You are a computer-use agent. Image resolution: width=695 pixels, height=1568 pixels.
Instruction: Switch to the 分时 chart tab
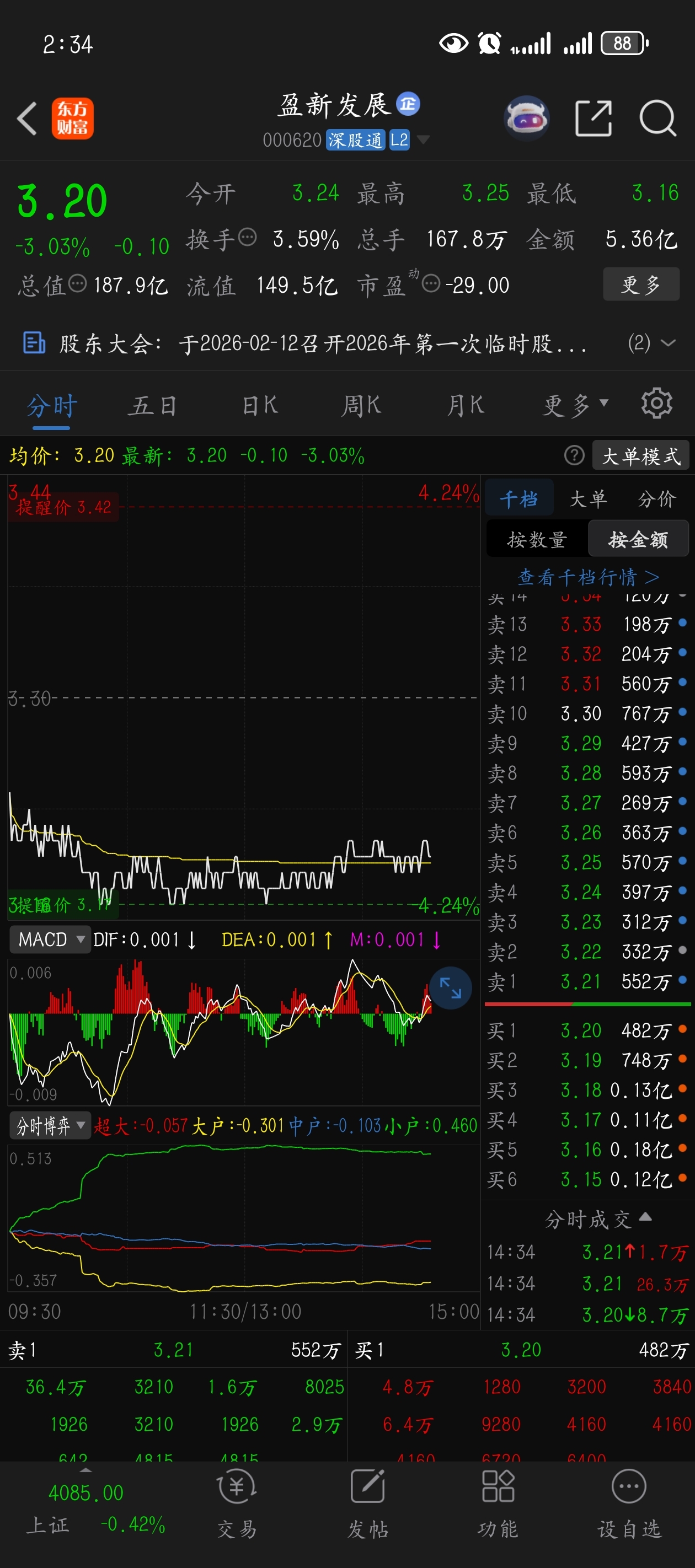pos(51,405)
